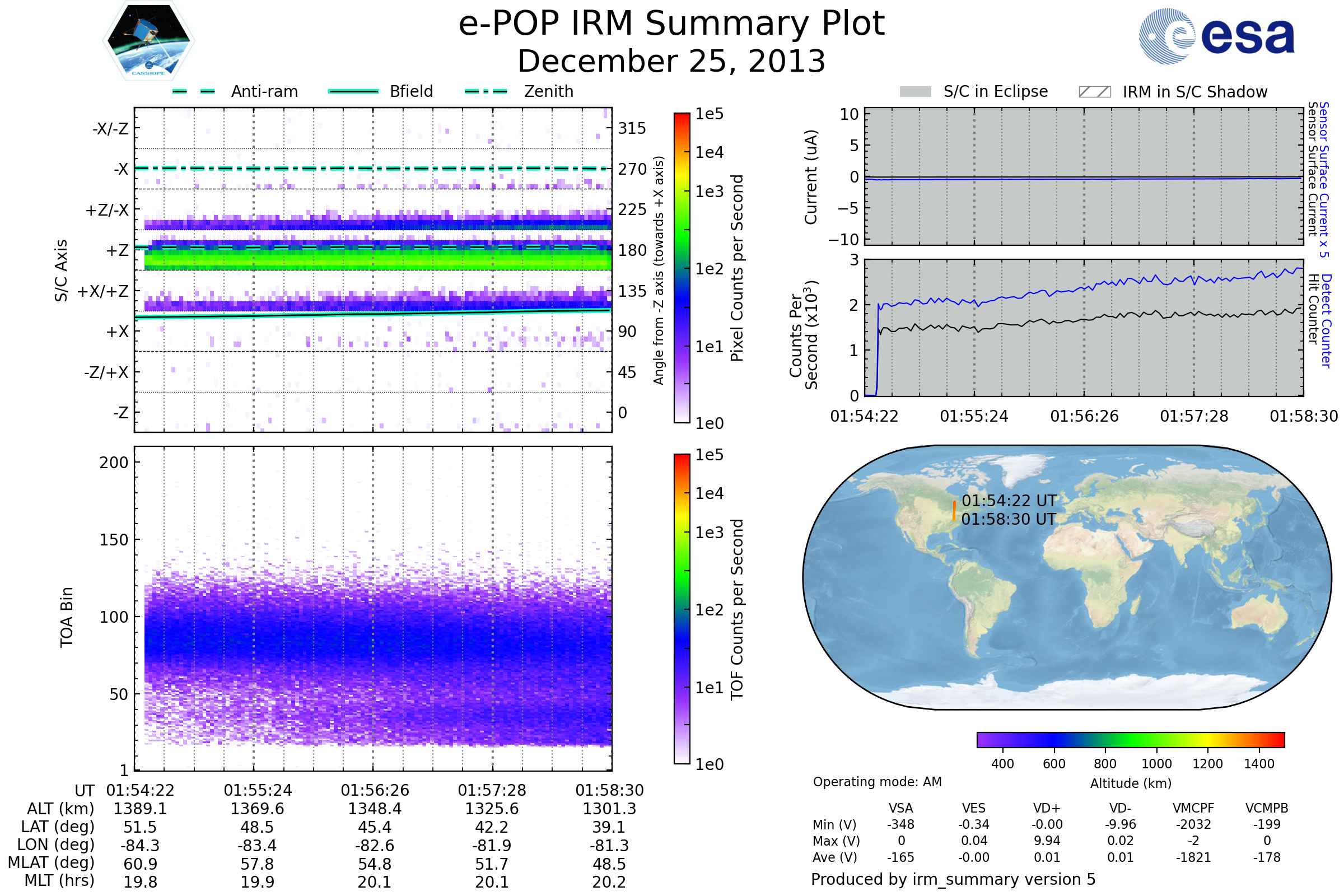Click the CASSIOPE mission hexagon logo
The image size is (1344, 896).
148,41
